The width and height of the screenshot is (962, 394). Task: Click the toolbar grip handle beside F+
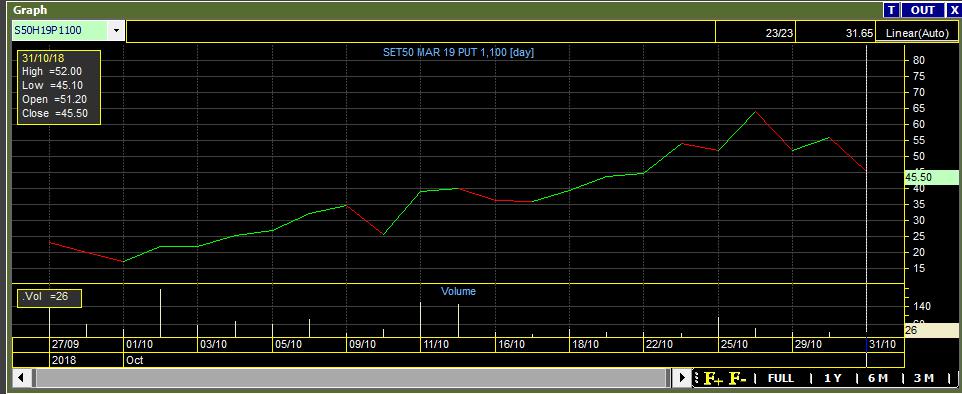click(x=696, y=378)
